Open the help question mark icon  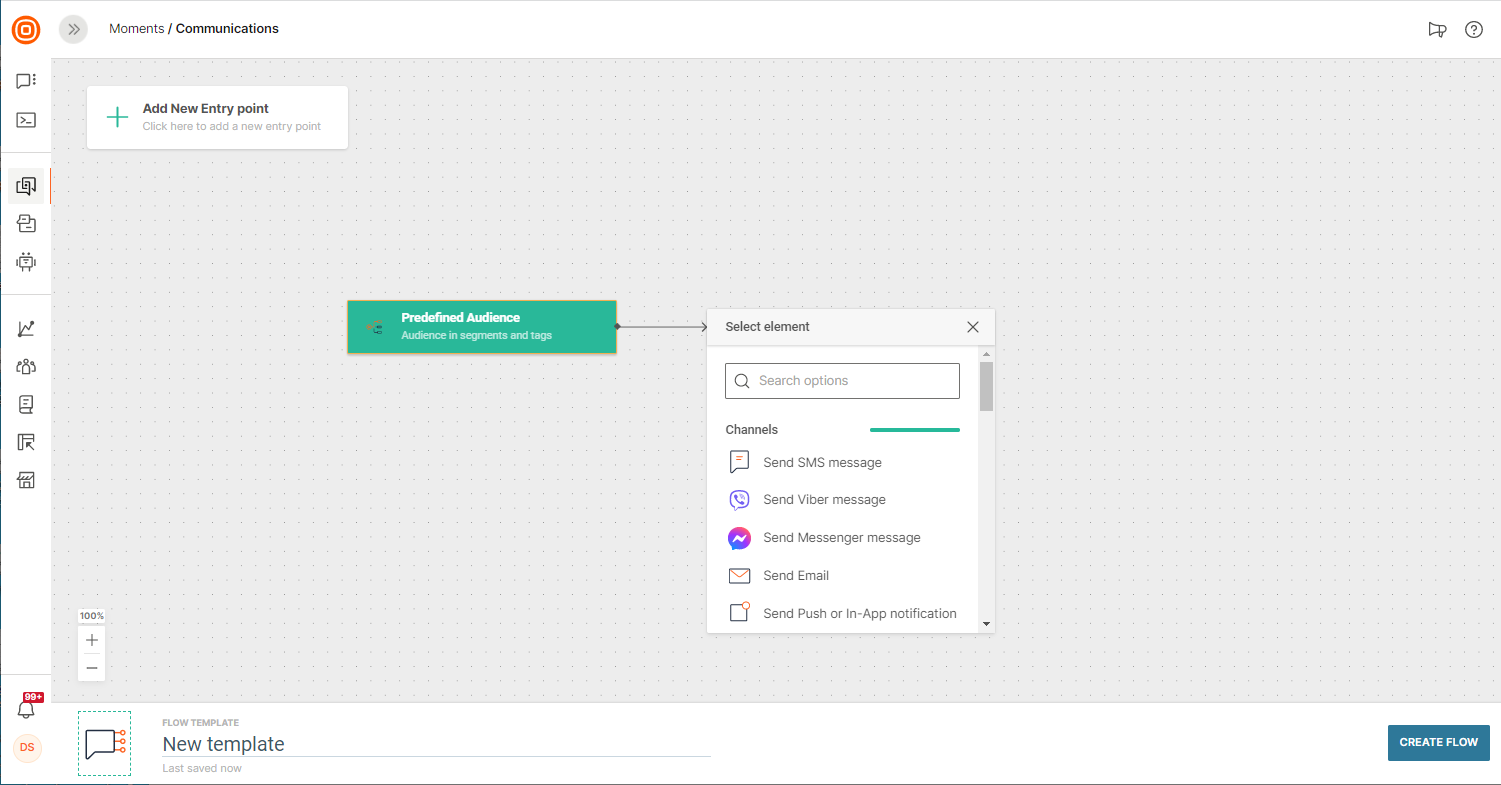1473,30
